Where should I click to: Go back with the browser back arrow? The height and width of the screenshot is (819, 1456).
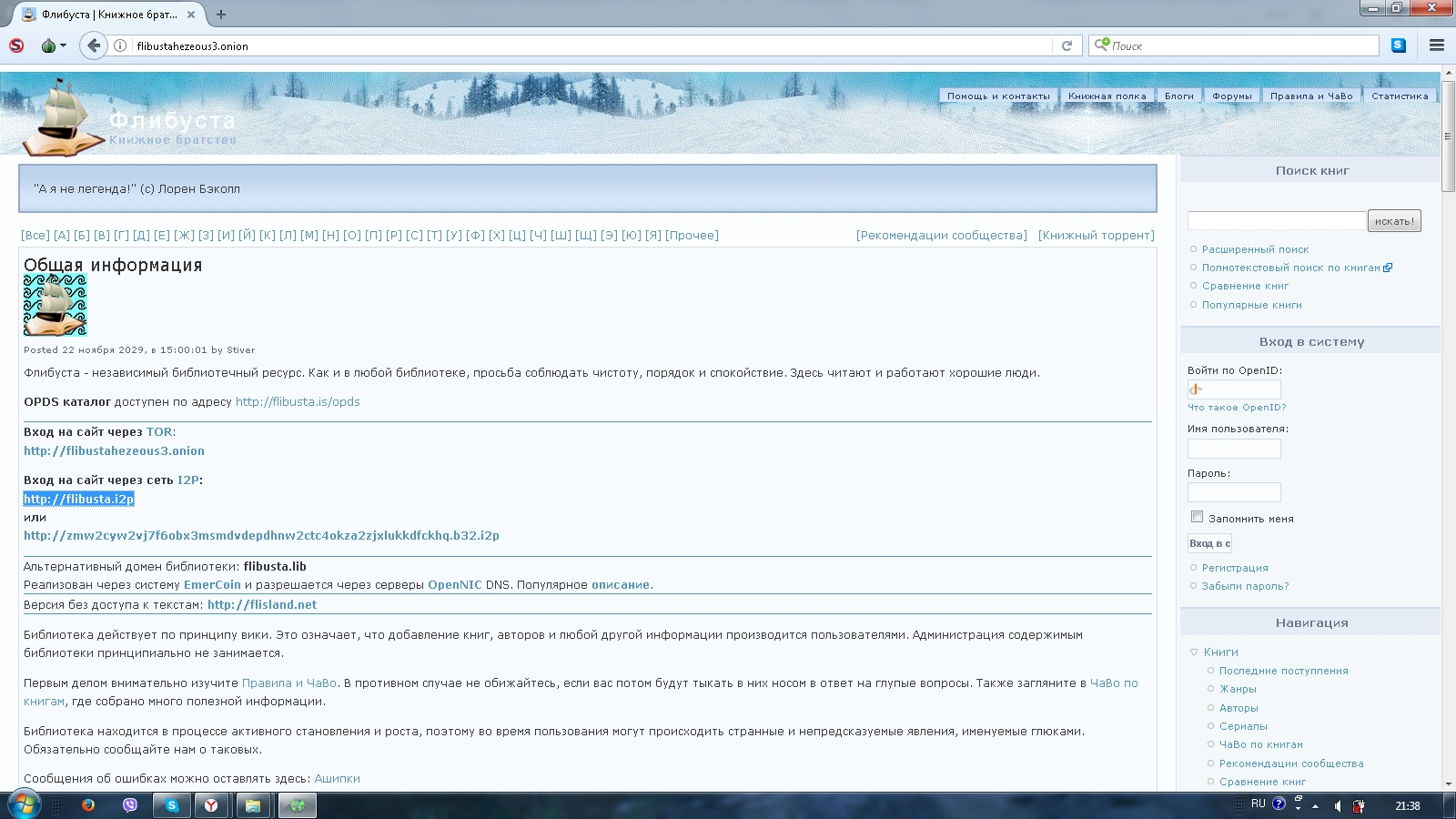click(x=94, y=45)
